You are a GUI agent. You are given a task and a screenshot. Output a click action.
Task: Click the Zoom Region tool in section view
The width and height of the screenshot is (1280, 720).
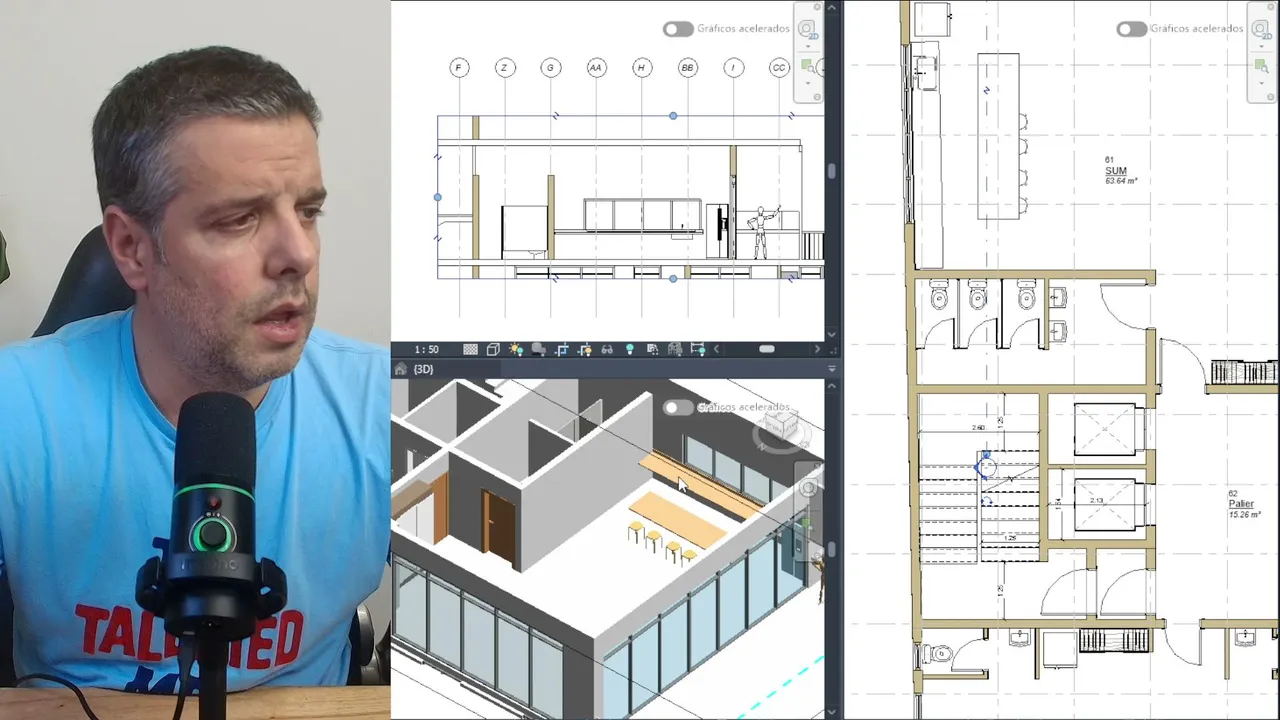pyautogui.click(x=806, y=68)
